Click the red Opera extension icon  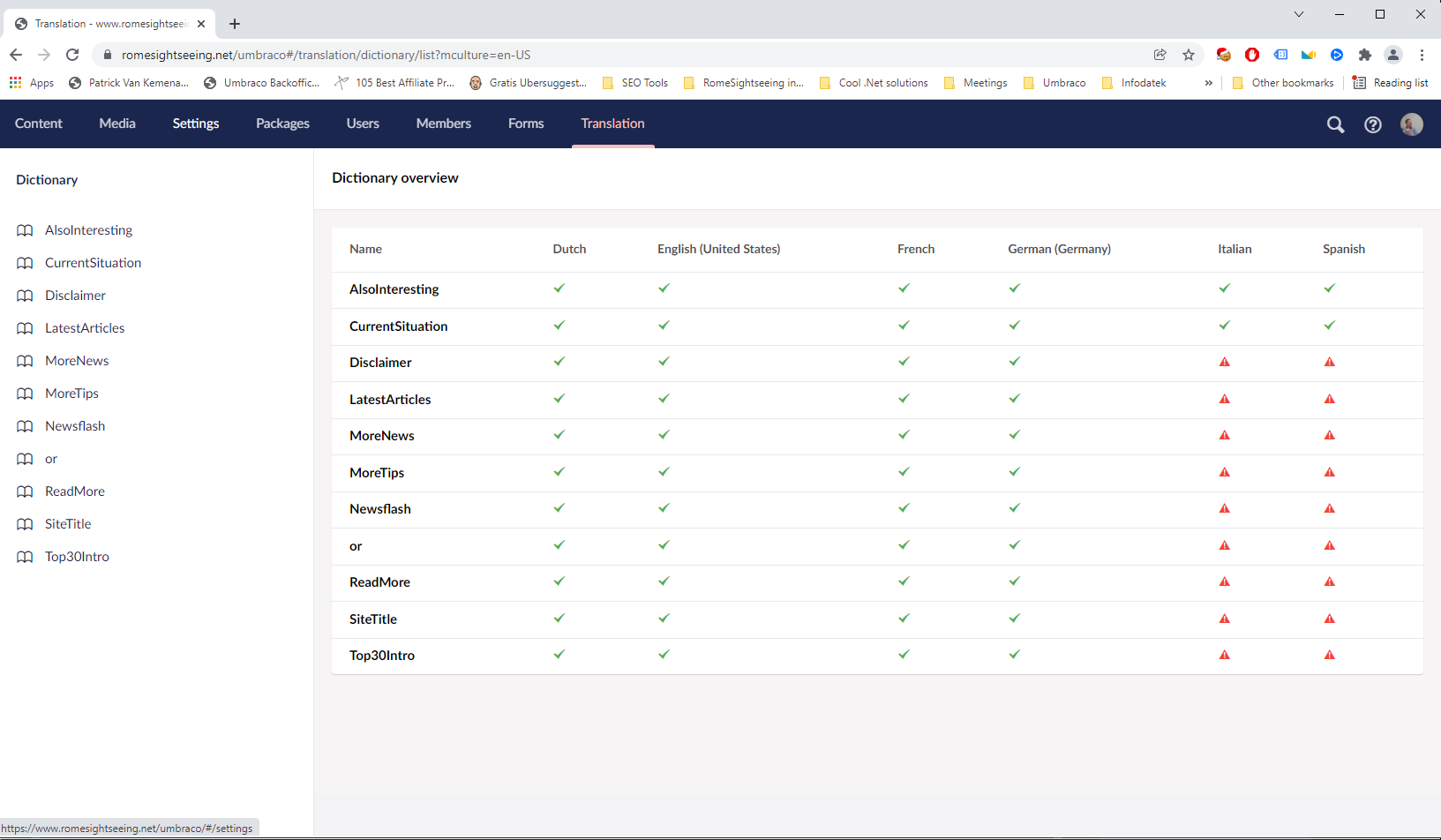click(1252, 55)
